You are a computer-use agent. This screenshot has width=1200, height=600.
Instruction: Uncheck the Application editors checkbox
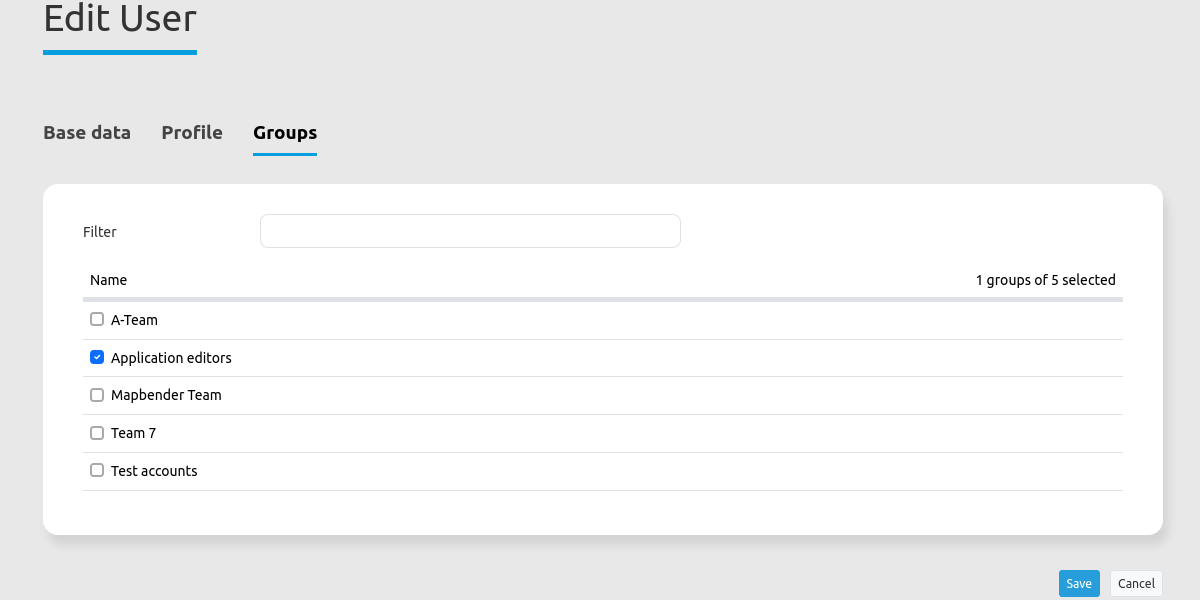coord(97,357)
